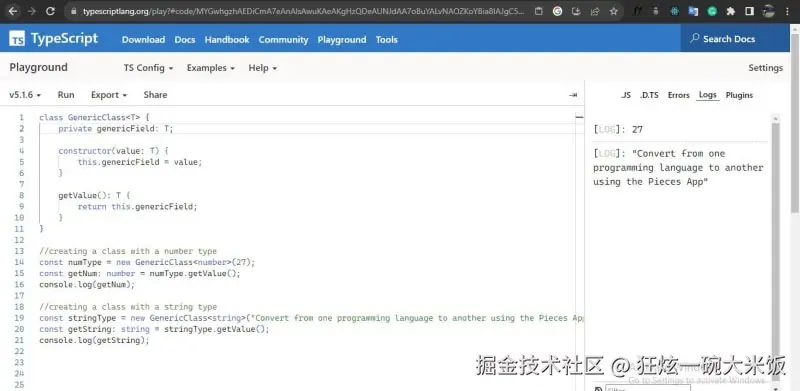Screen dimensions: 800x391
Task: Click the share page icon in address bar
Action: 595,11
